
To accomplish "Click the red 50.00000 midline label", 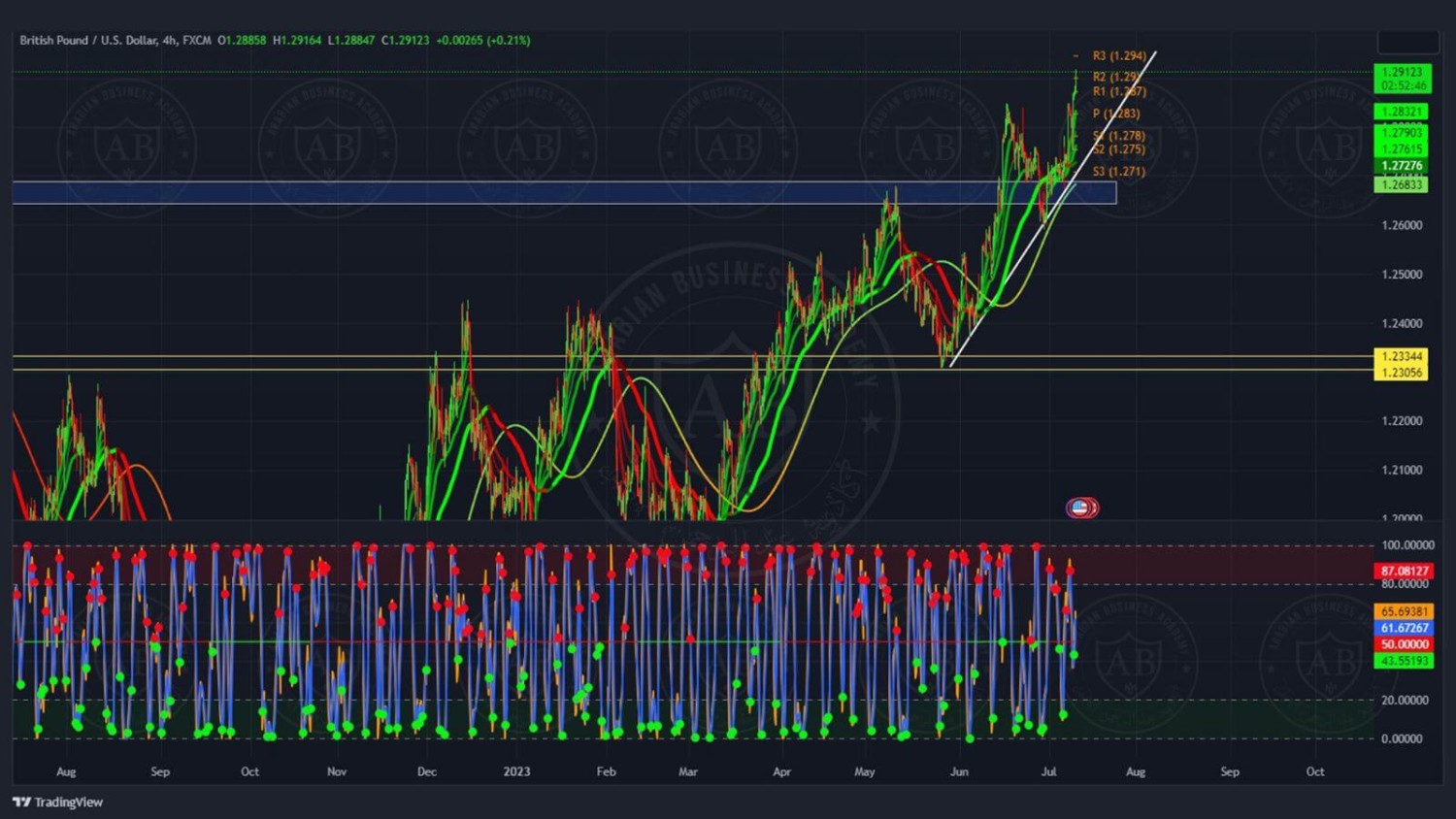I will pyautogui.click(x=1404, y=644).
